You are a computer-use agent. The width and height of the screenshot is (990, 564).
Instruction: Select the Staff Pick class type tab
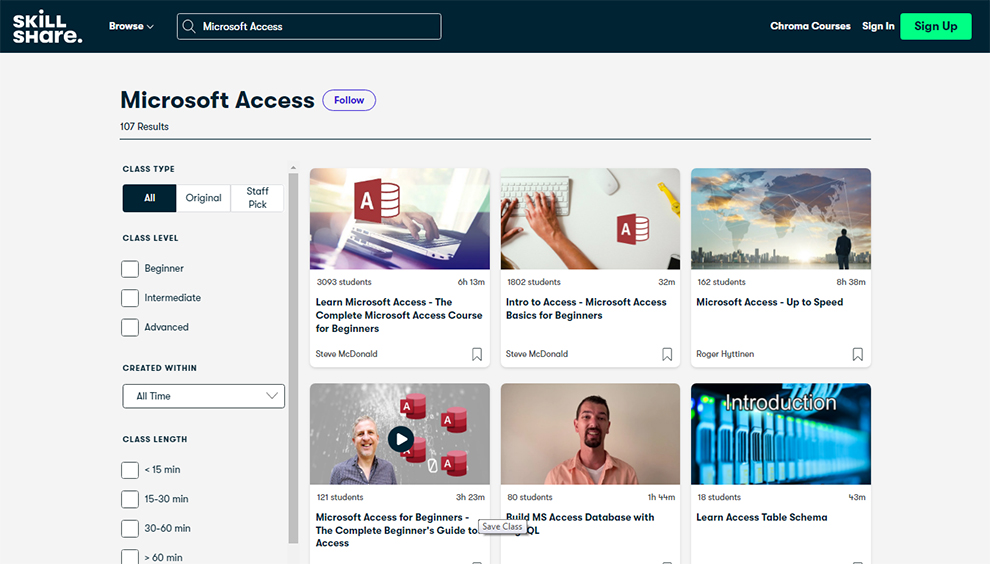click(257, 198)
